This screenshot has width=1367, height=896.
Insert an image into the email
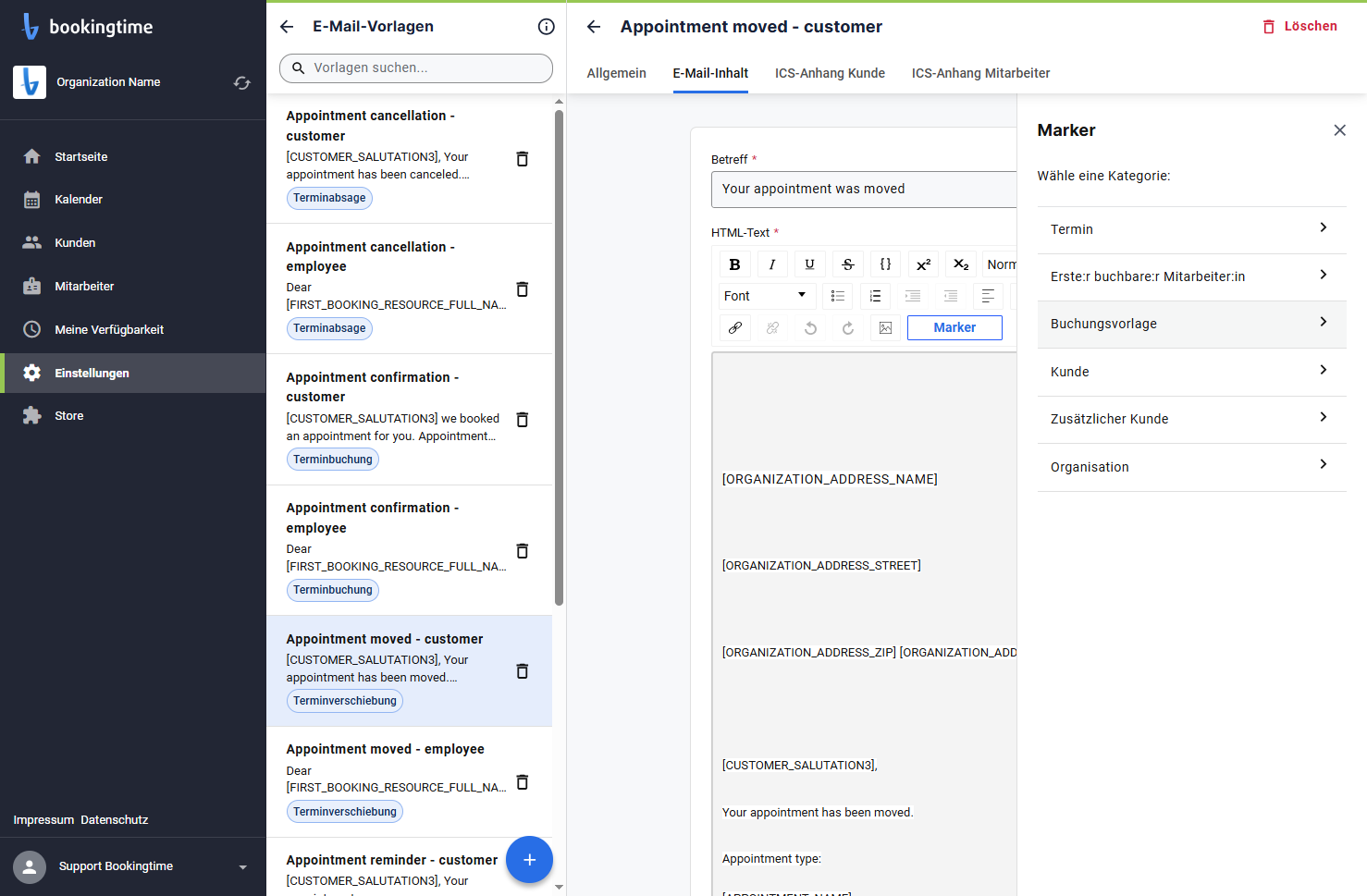click(x=885, y=327)
